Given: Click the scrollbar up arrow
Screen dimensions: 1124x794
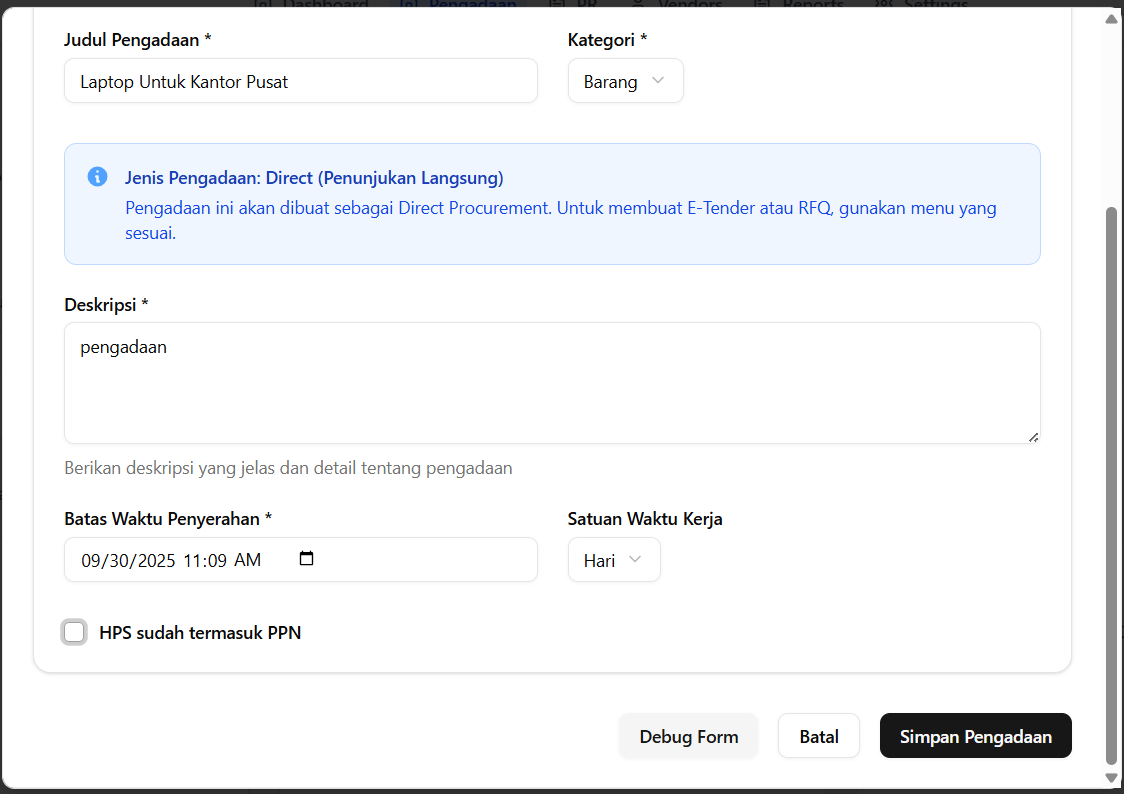Looking at the screenshot, I should point(1111,17).
